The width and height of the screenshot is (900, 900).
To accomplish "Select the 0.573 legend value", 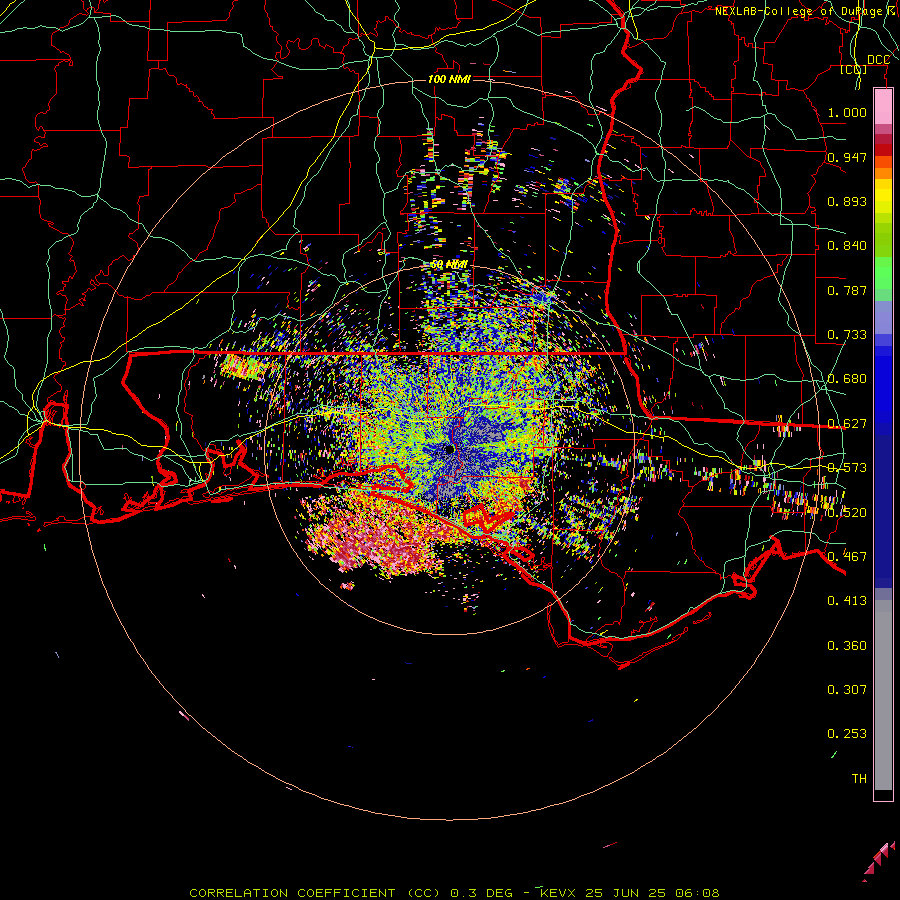I will (x=847, y=467).
